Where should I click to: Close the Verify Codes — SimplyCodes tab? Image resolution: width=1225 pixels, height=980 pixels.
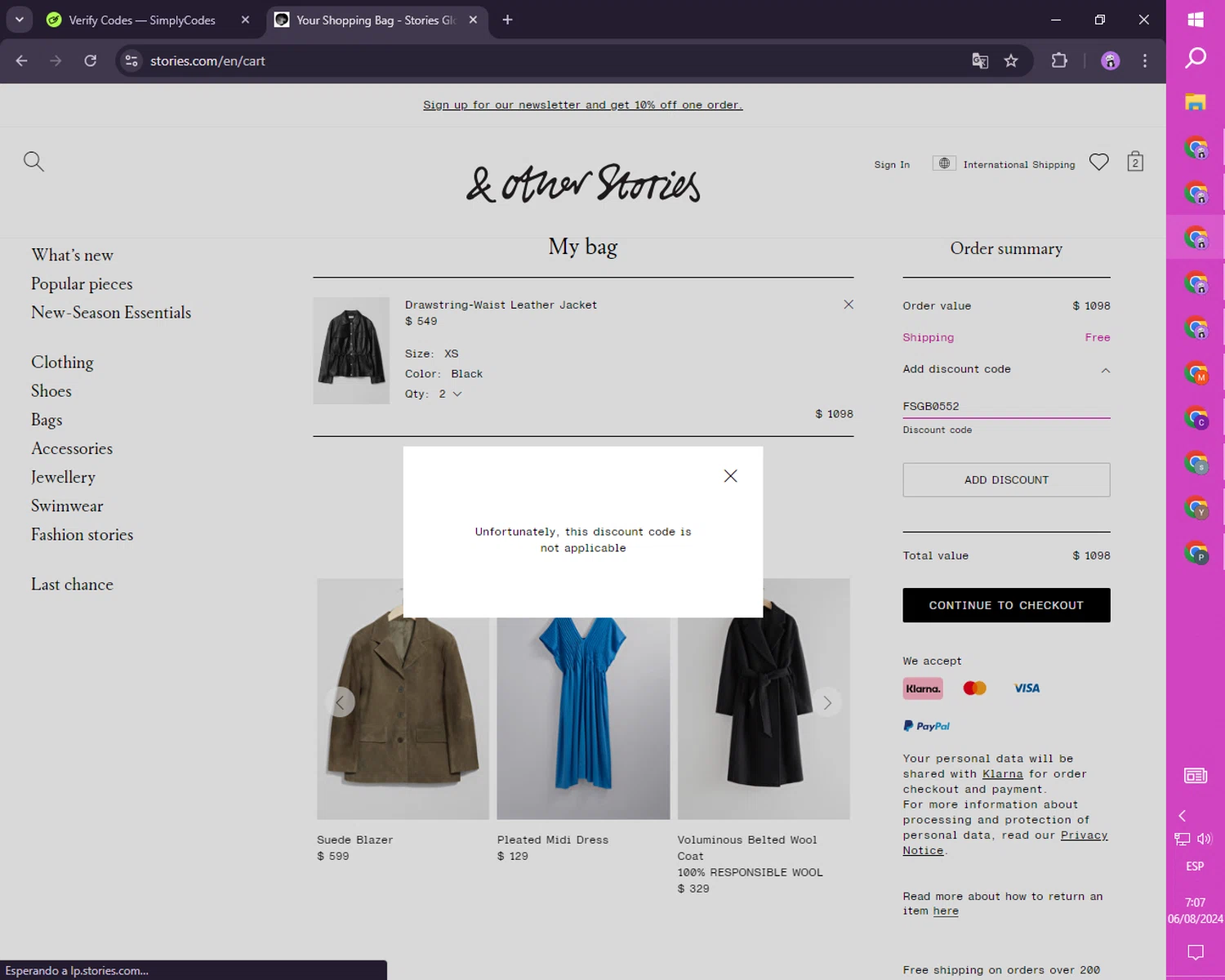tap(245, 20)
